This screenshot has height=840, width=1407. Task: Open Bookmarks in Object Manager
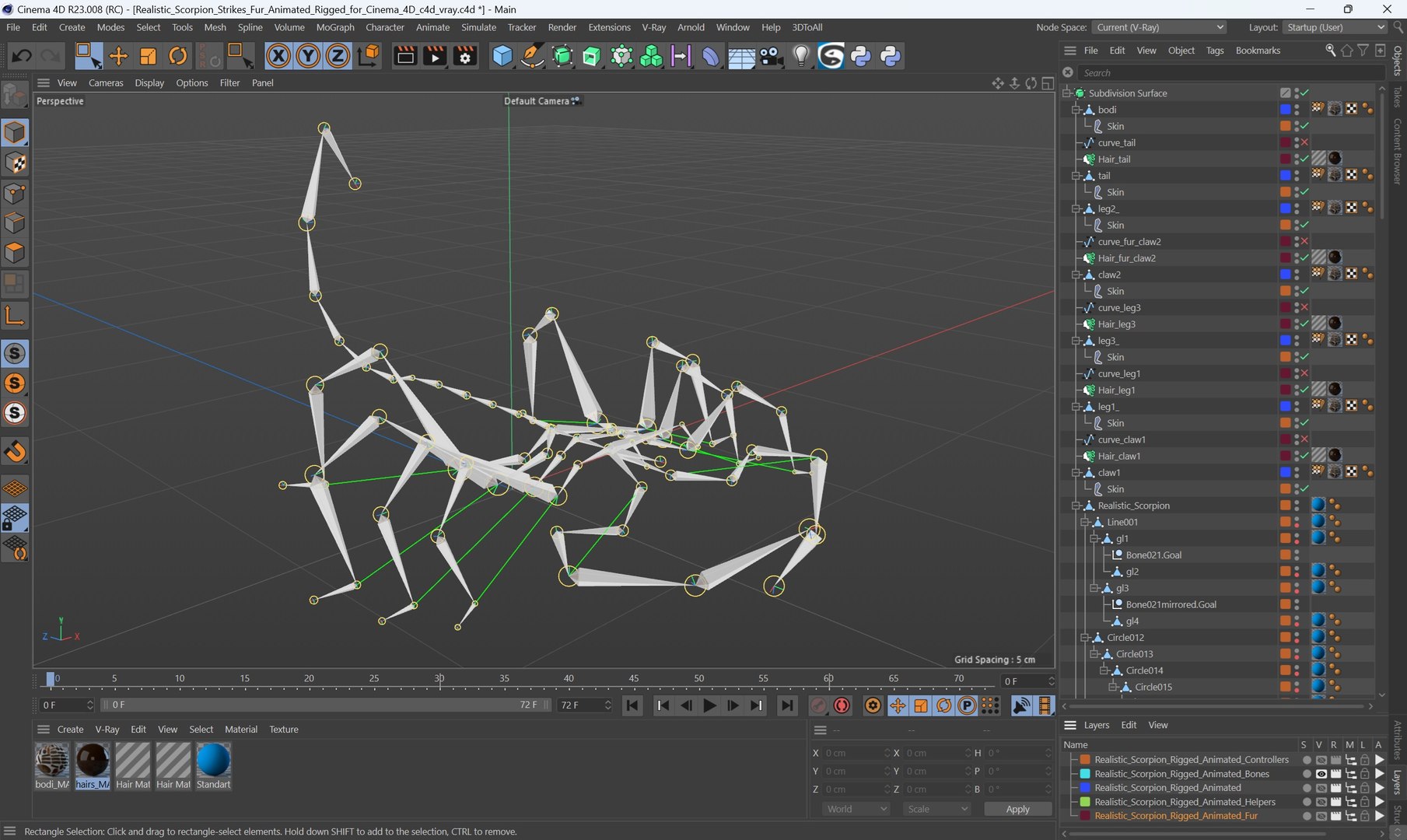pos(1258,51)
